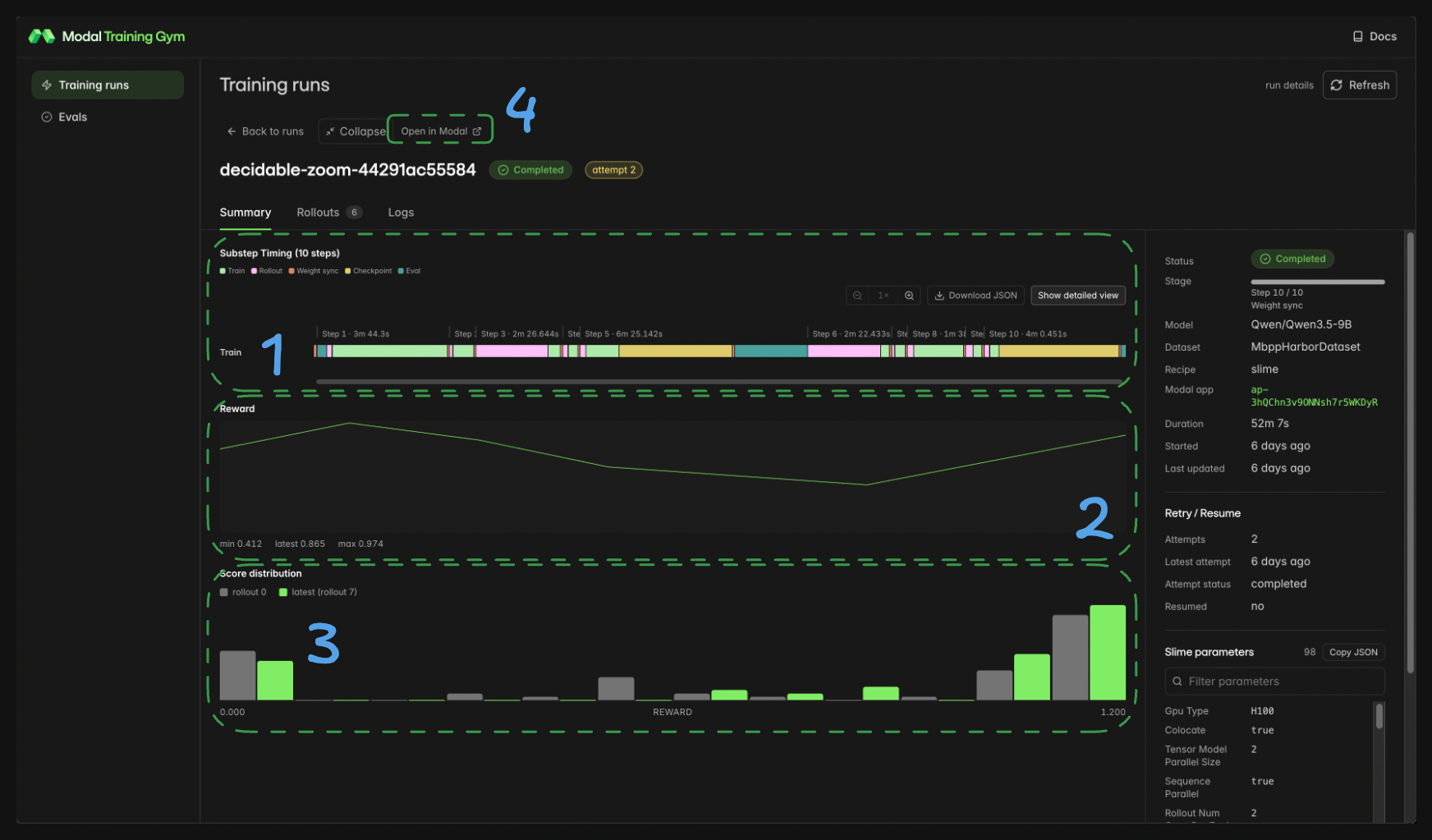1432x840 pixels.
Task: Toggle the Train legend entry
Action: pyautogui.click(x=232, y=271)
